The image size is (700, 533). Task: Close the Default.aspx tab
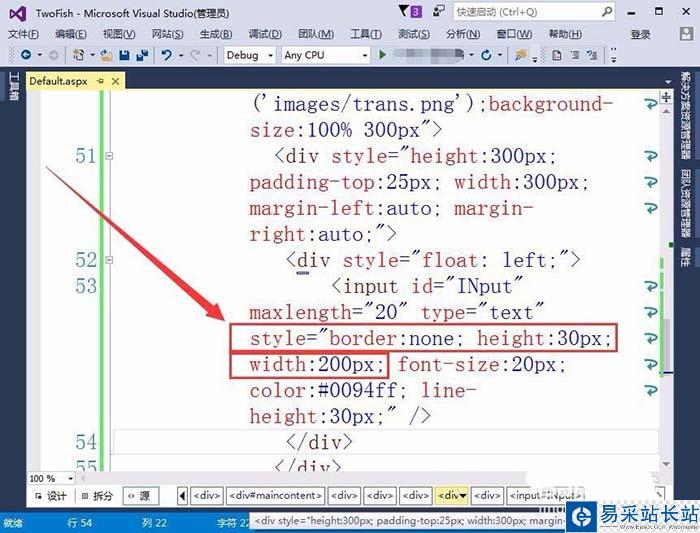116,81
